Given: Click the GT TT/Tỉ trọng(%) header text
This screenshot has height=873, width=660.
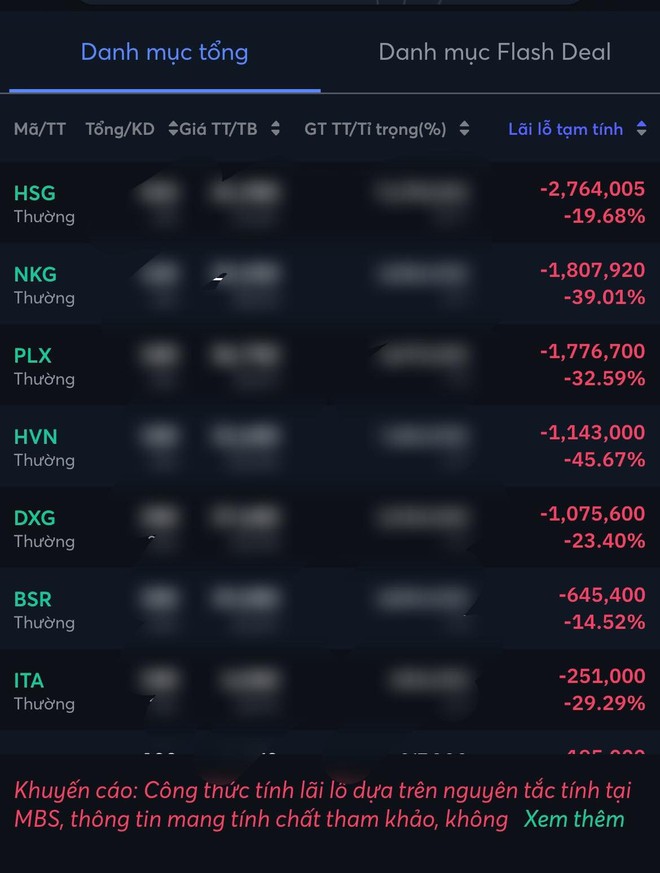Looking at the screenshot, I should pos(375,129).
